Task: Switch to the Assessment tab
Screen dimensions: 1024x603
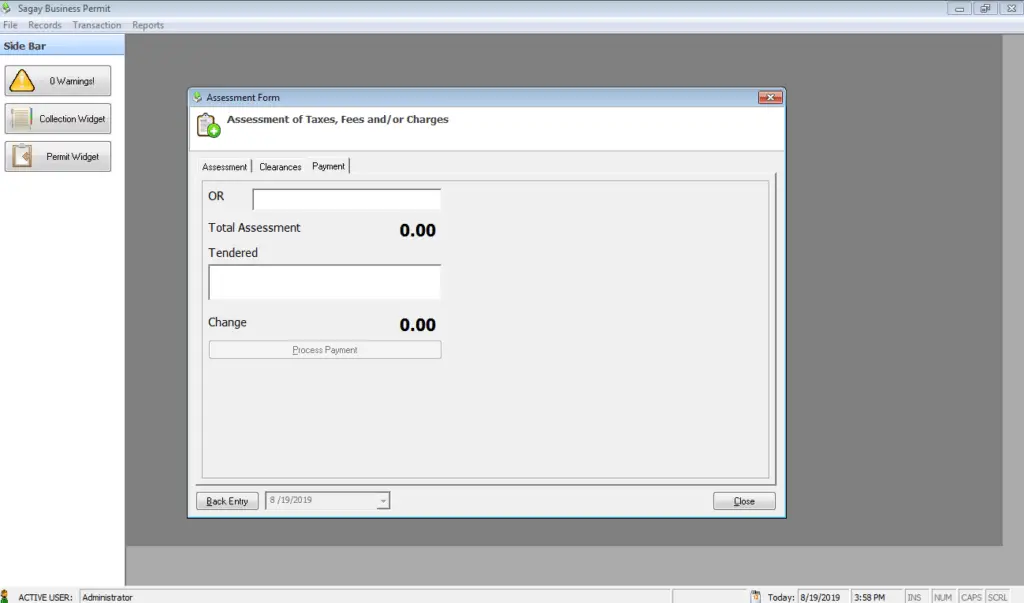Action: pos(224,166)
